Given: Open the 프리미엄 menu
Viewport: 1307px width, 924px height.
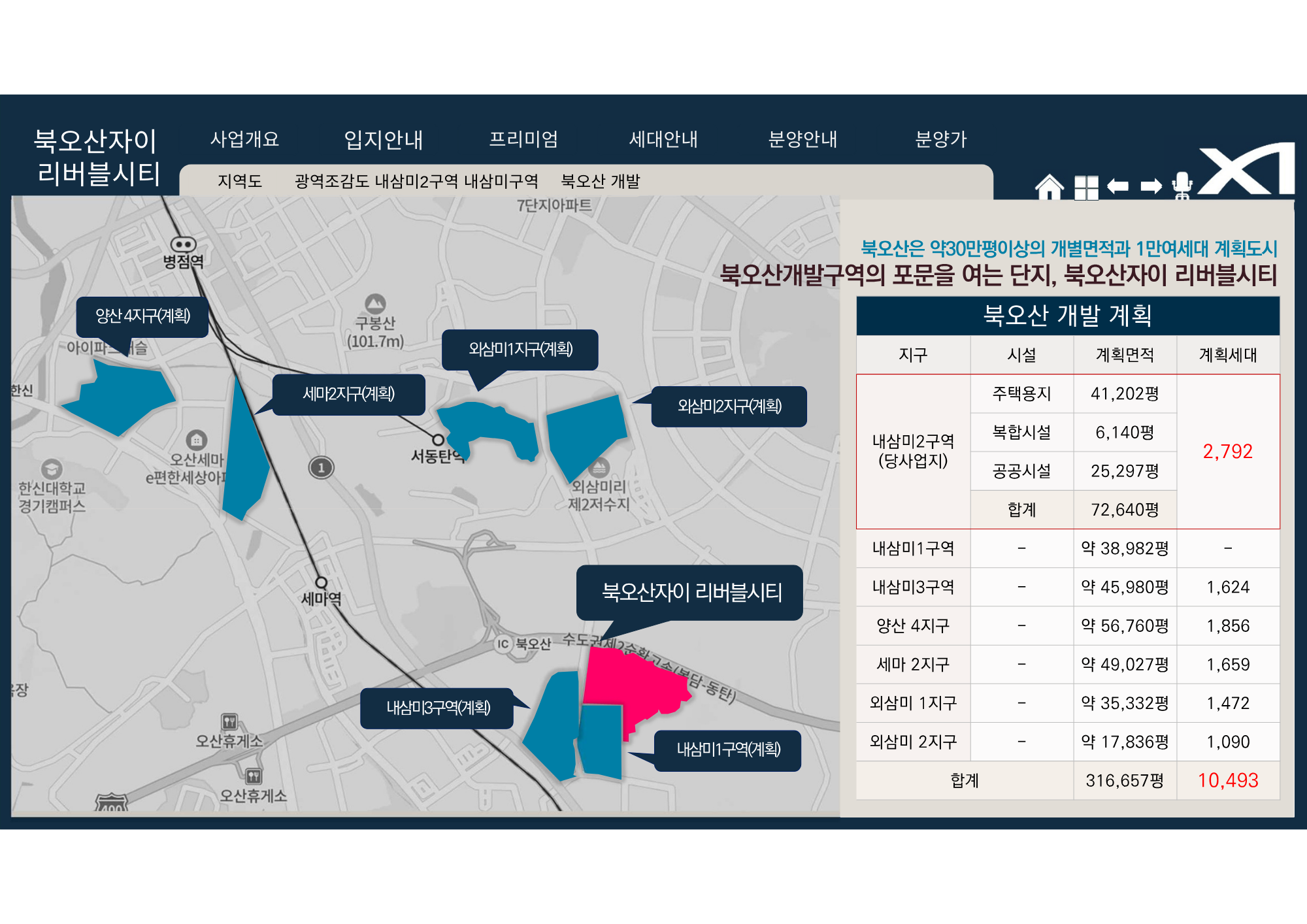Looking at the screenshot, I should pyautogui.click(x=523, y=139).
